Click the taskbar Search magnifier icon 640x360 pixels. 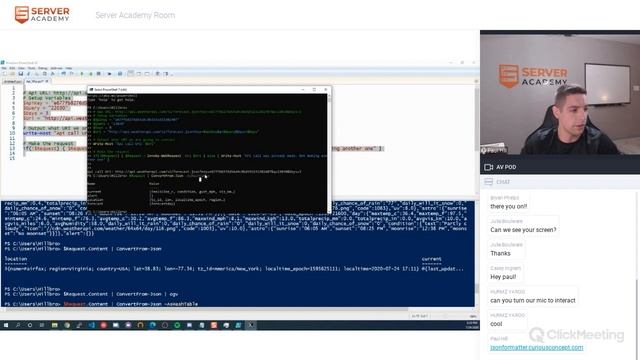point(18,325)
